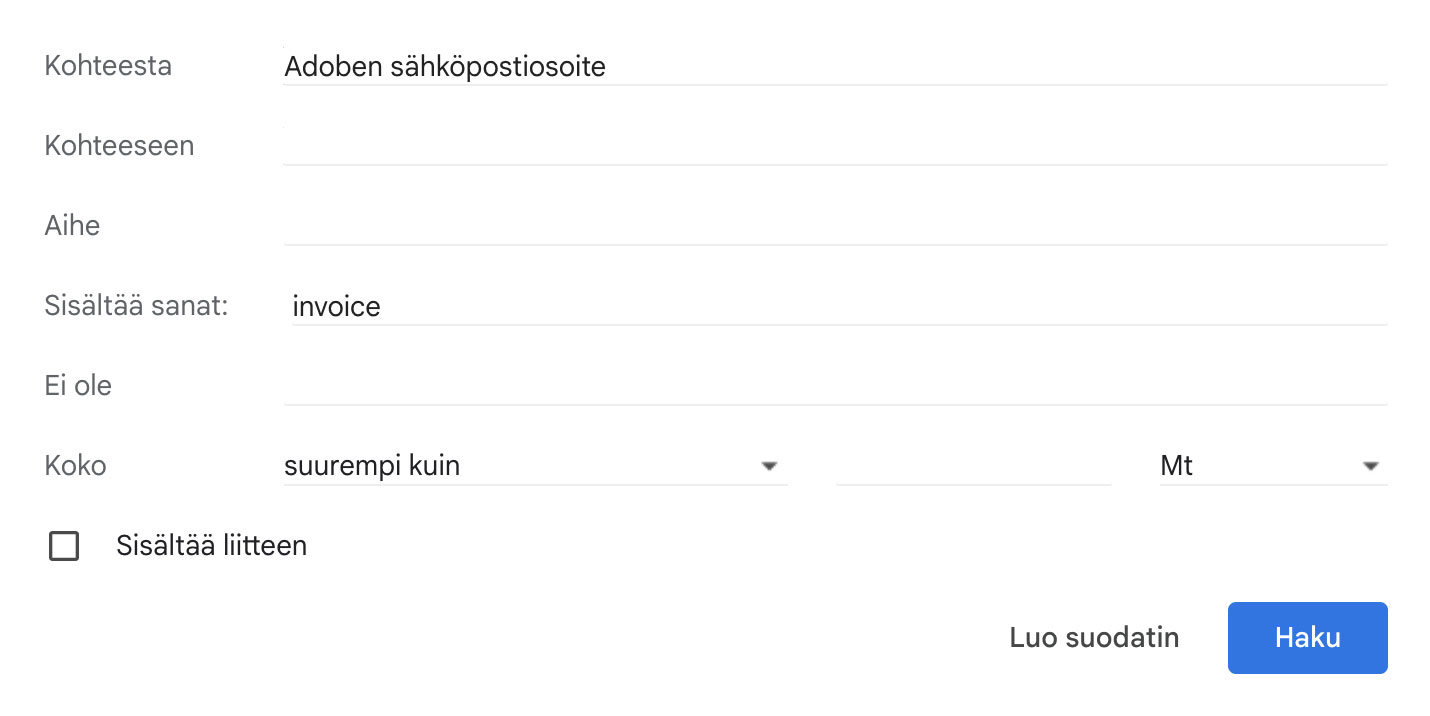Click the Ei ole excluded words field
1430x716 pixels.
pos(835,386)
